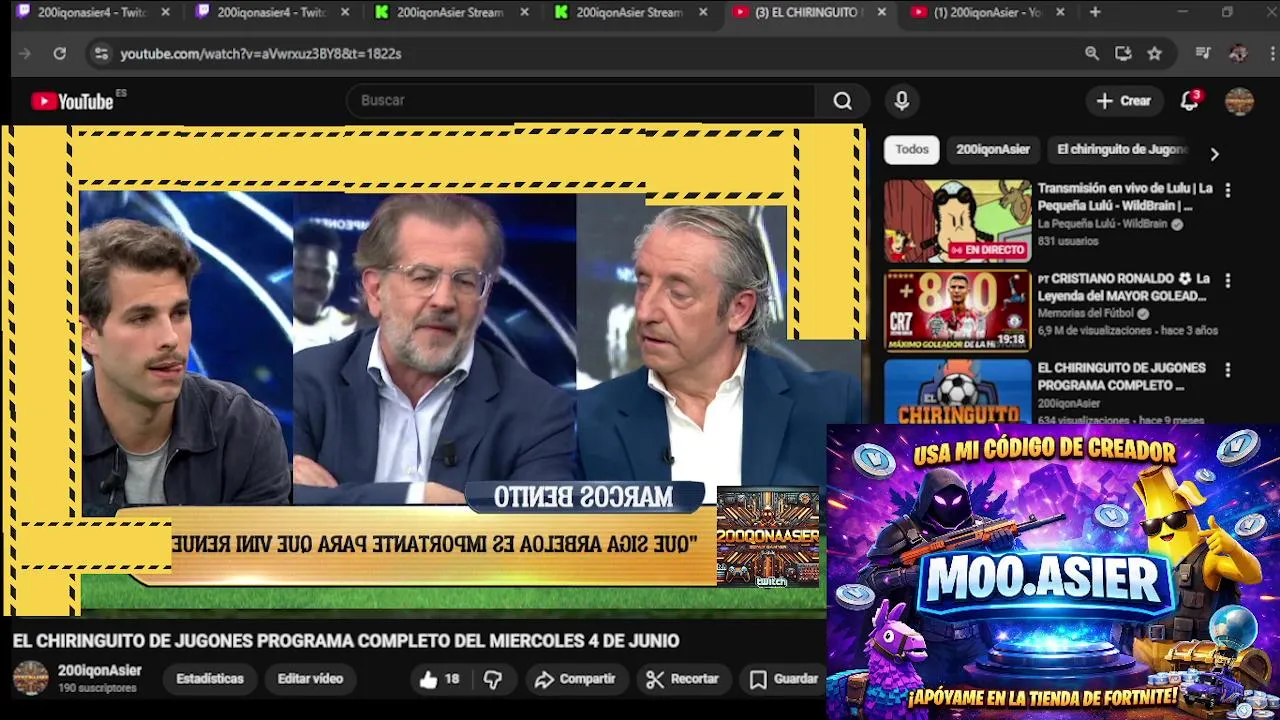Bookmark this page with the star icon

1155,54
